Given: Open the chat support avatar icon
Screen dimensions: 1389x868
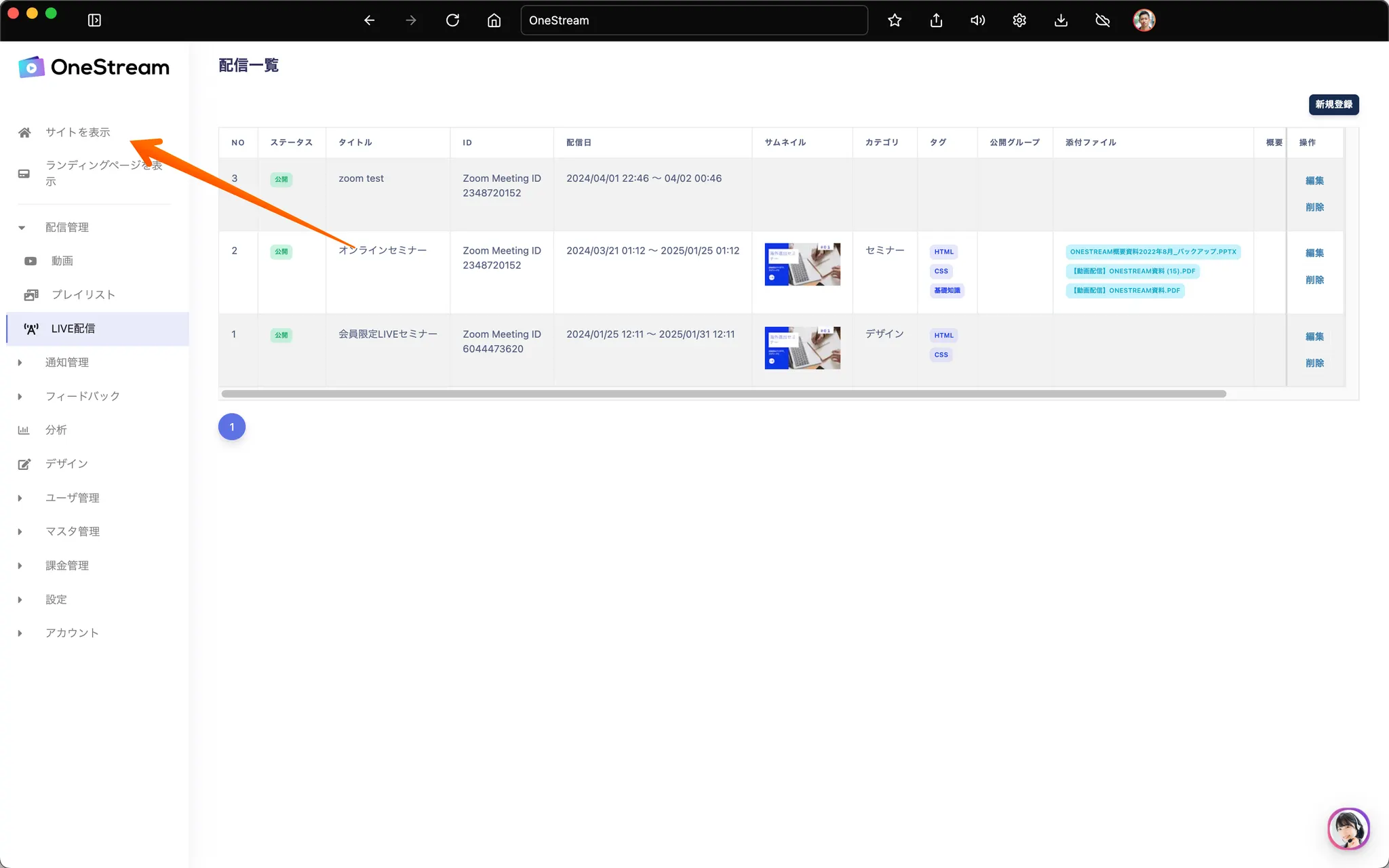Looking at the screenshot, I should (x=1348, y=828).
